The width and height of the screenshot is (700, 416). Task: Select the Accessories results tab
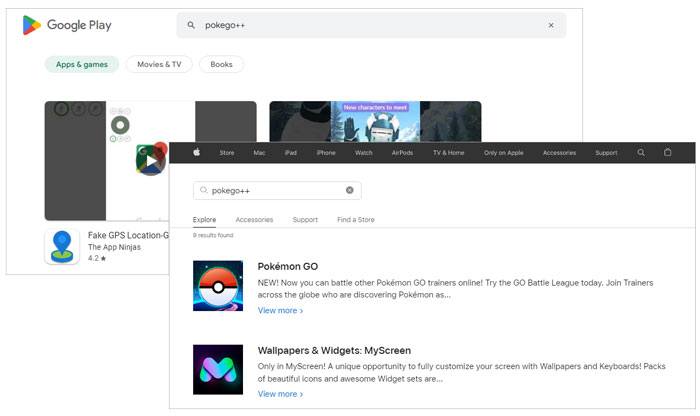point(254,220)
